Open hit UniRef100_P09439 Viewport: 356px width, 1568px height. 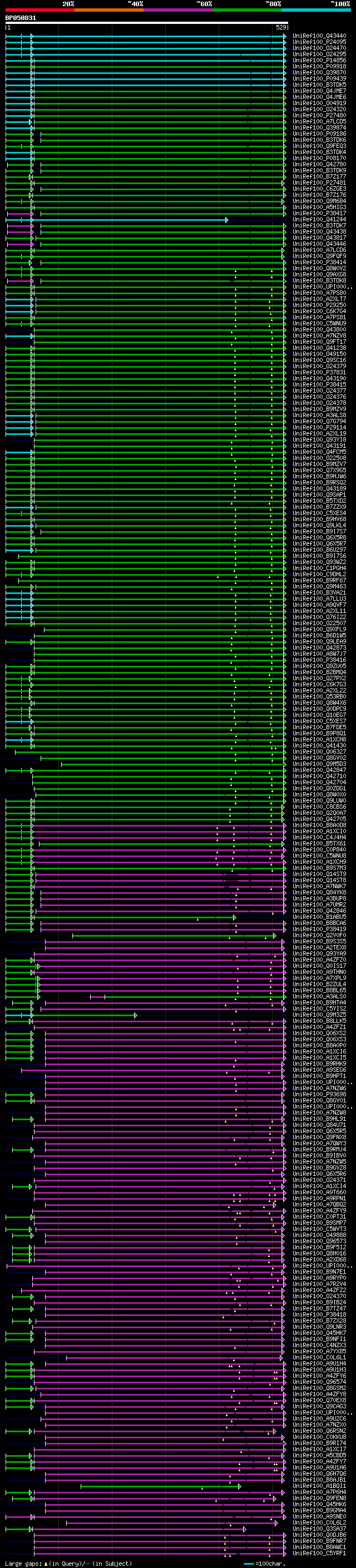pyautogui.click(x=319, y=78)
